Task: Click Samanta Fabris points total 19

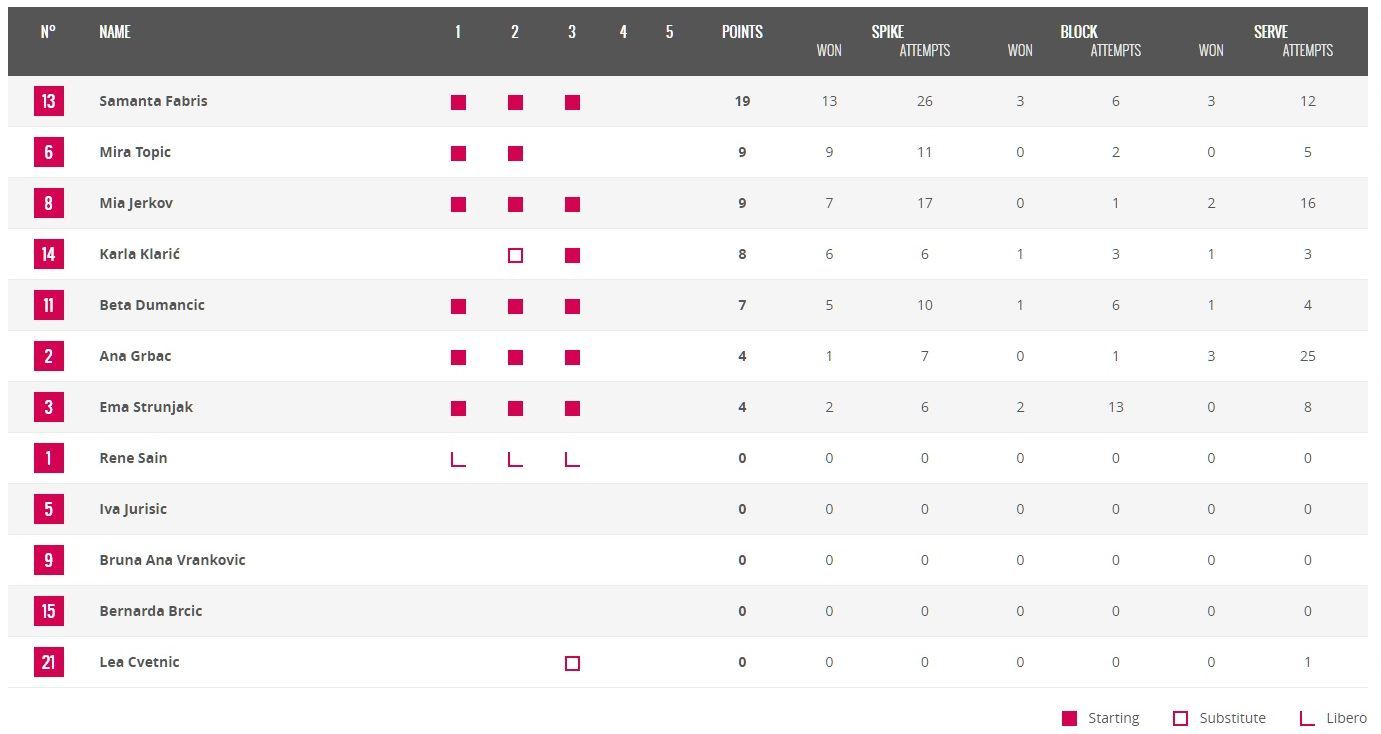Action: tap(742, 101)
